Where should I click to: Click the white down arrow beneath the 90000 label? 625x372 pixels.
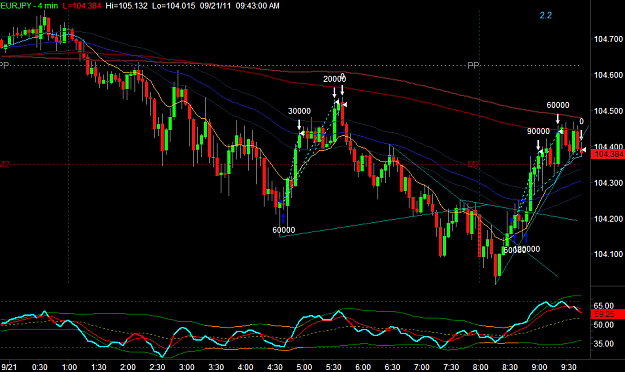click(538, 145)
